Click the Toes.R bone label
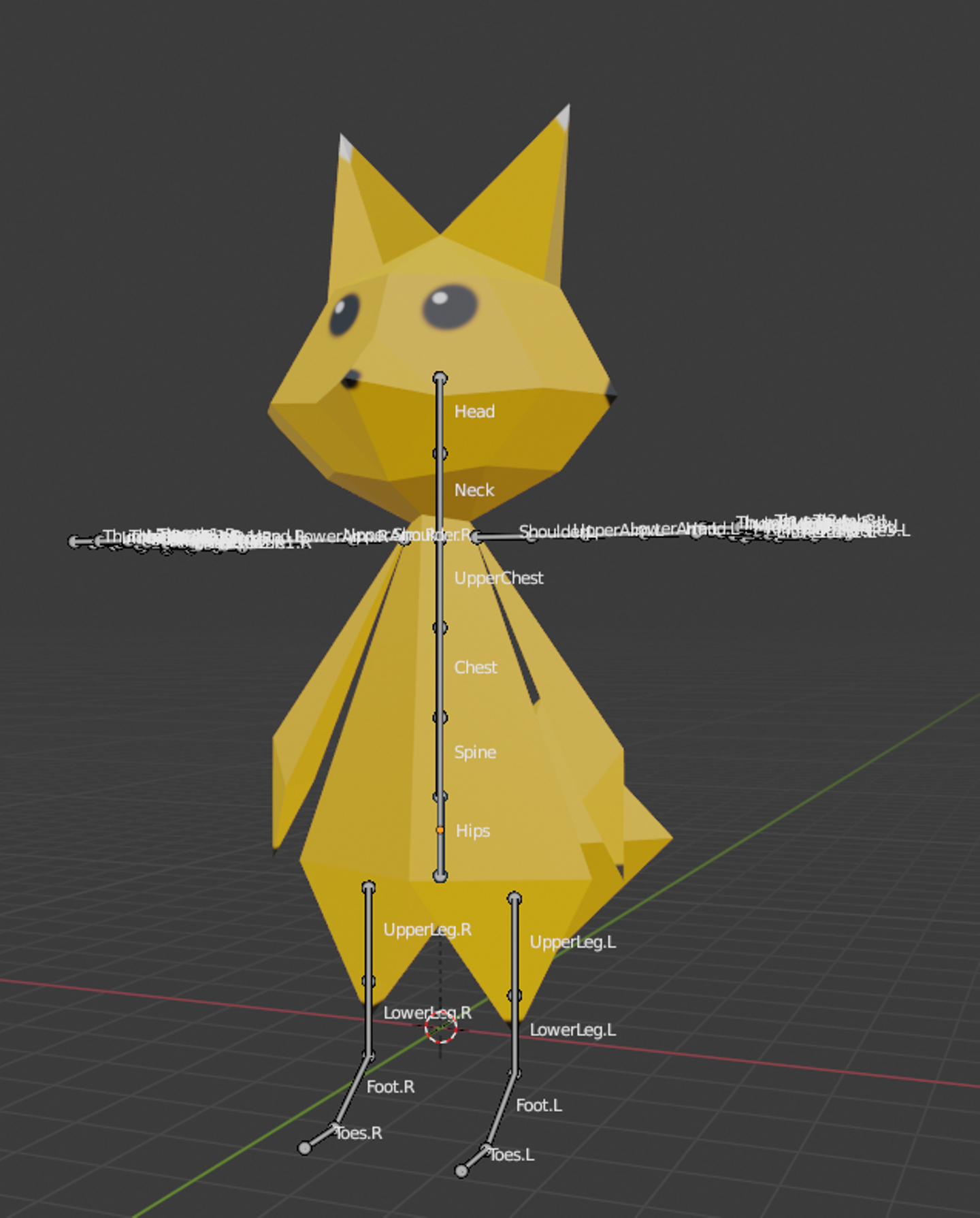The image size is (980, 1218). coord(359,1133)
